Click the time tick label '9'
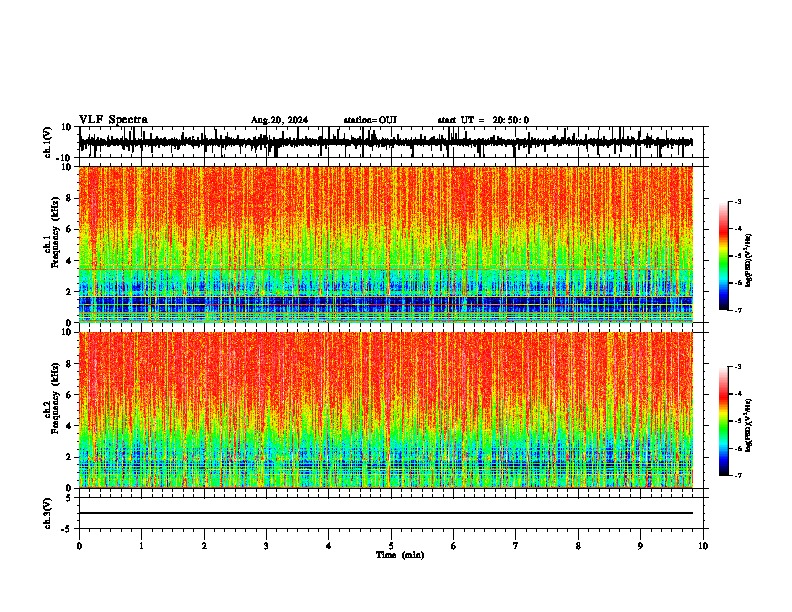This screenshot has height=612, width=792. [x=640, y=546]
